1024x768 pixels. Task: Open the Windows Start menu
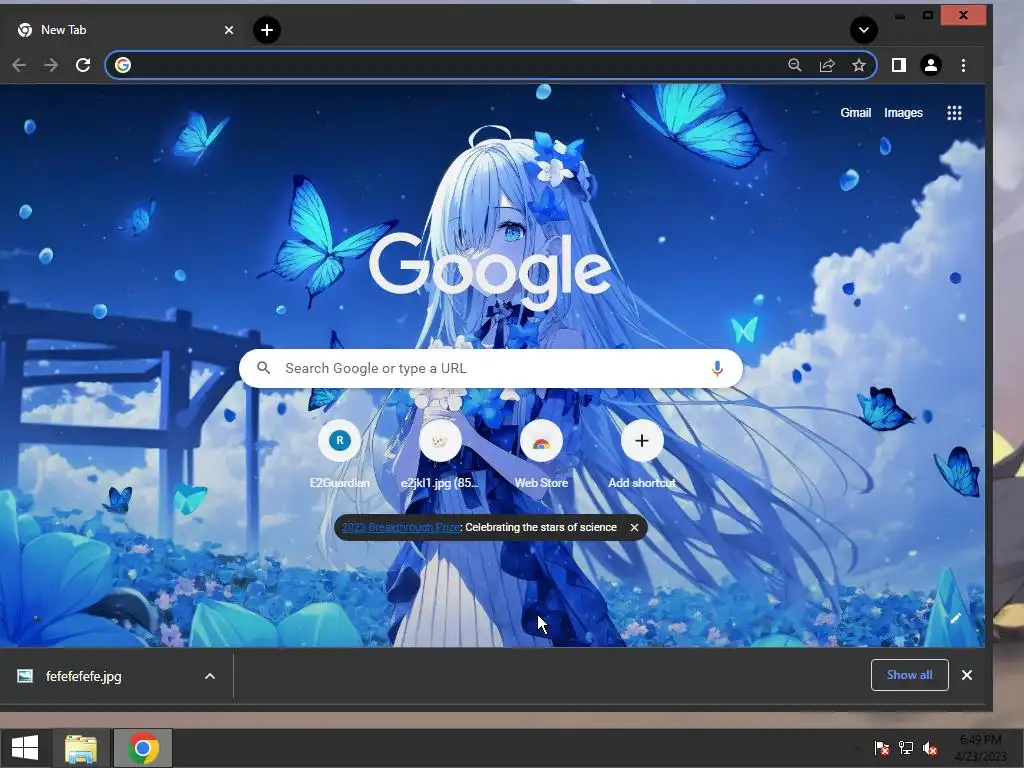coord(25,748)
